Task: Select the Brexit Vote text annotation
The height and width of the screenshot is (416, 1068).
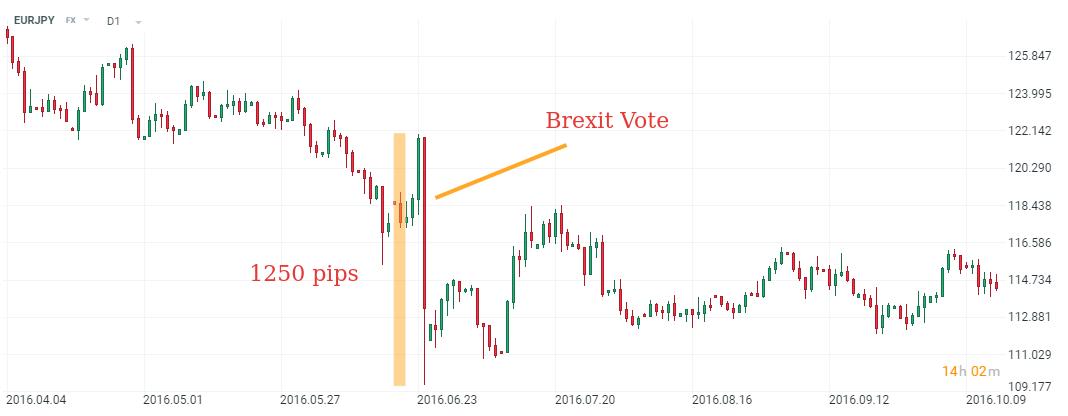Action: (606, 121)
